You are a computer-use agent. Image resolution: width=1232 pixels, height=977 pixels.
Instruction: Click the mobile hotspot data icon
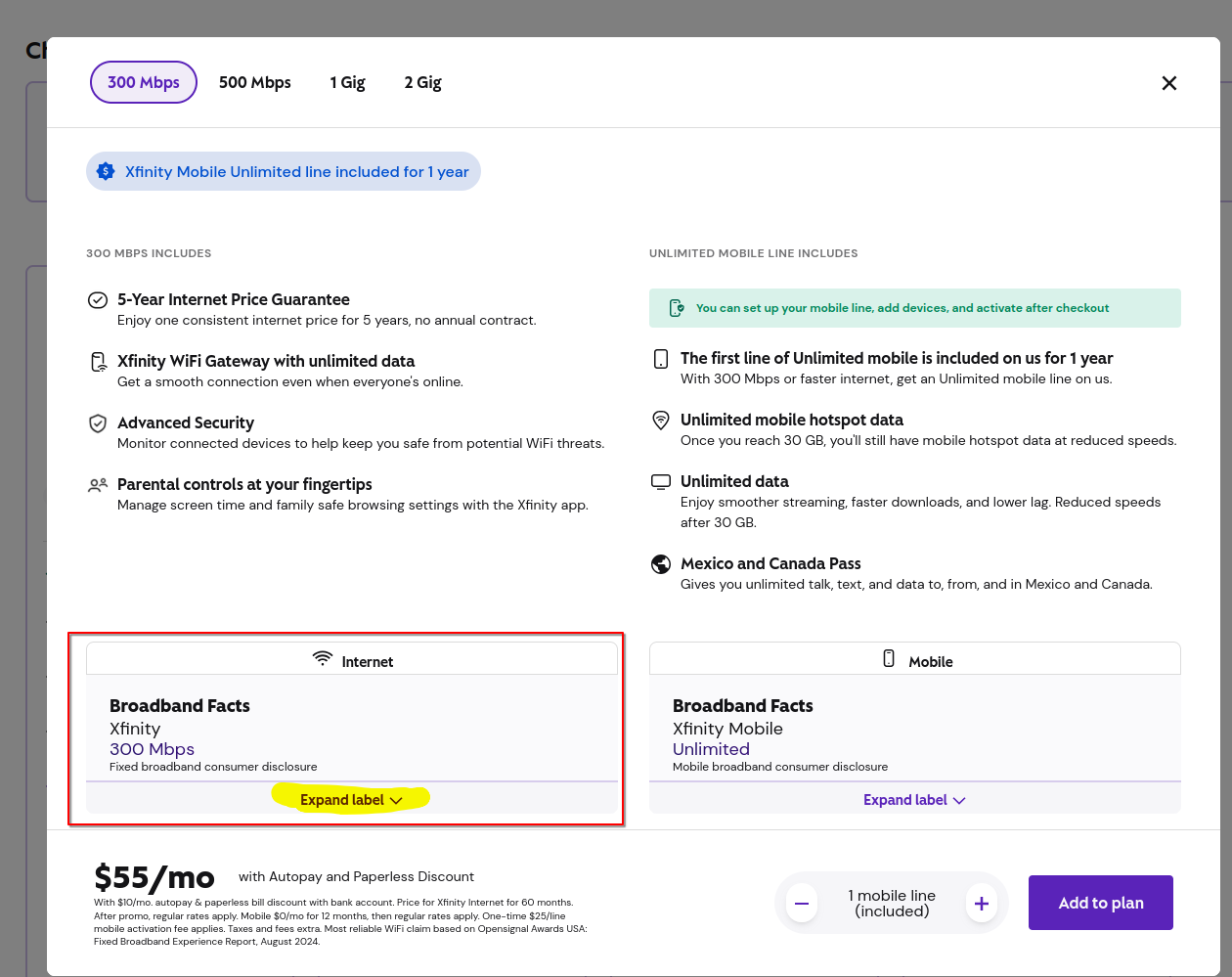[x=661, y=421]
